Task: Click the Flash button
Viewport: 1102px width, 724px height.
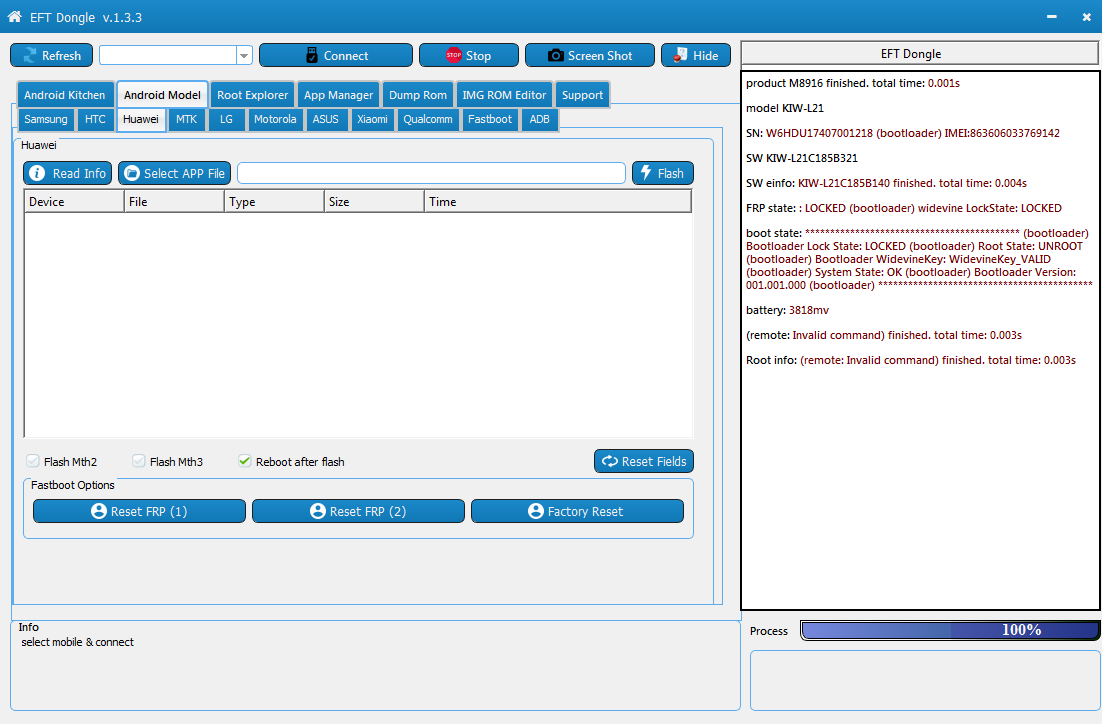Action: [662, 173]
